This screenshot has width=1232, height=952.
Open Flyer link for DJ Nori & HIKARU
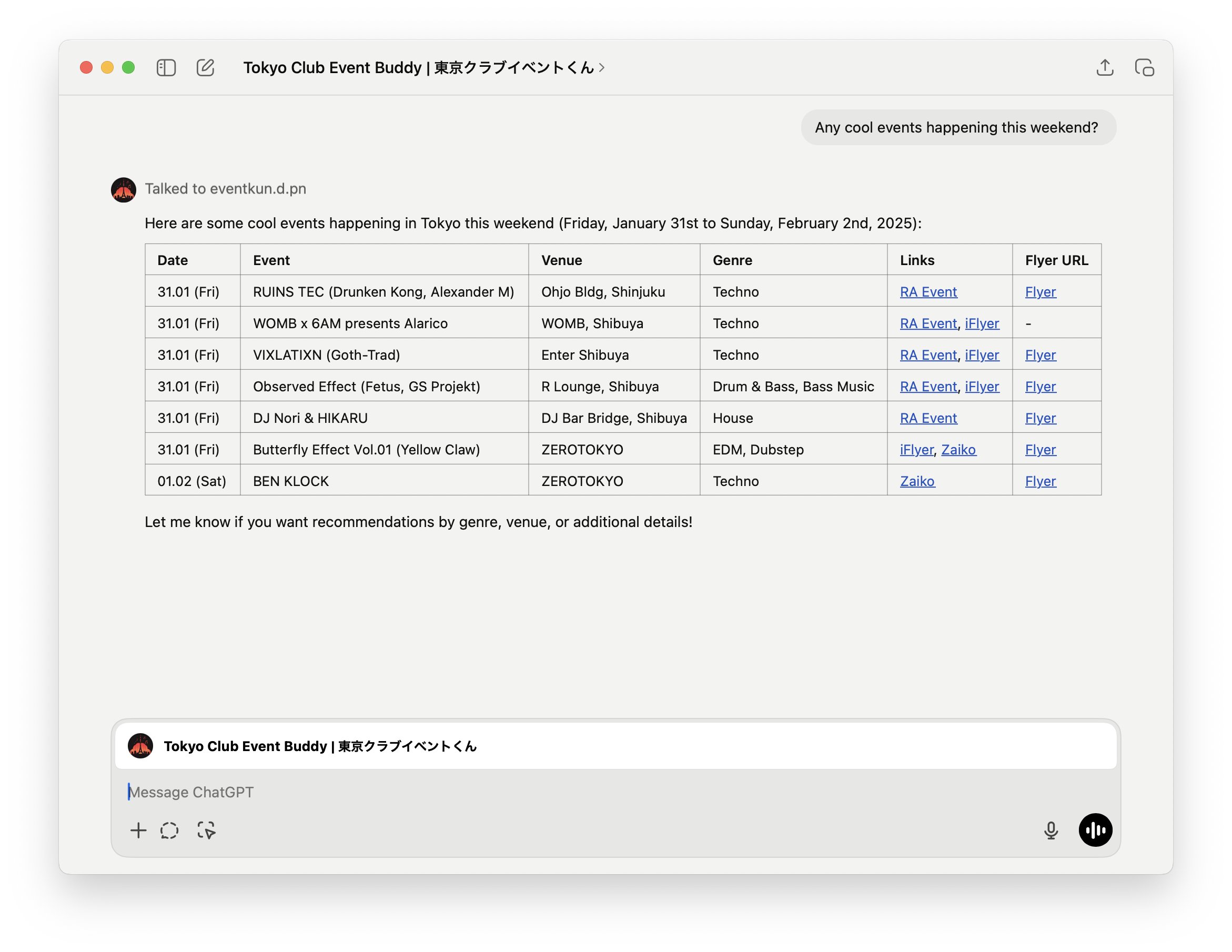coord(1040,418)
